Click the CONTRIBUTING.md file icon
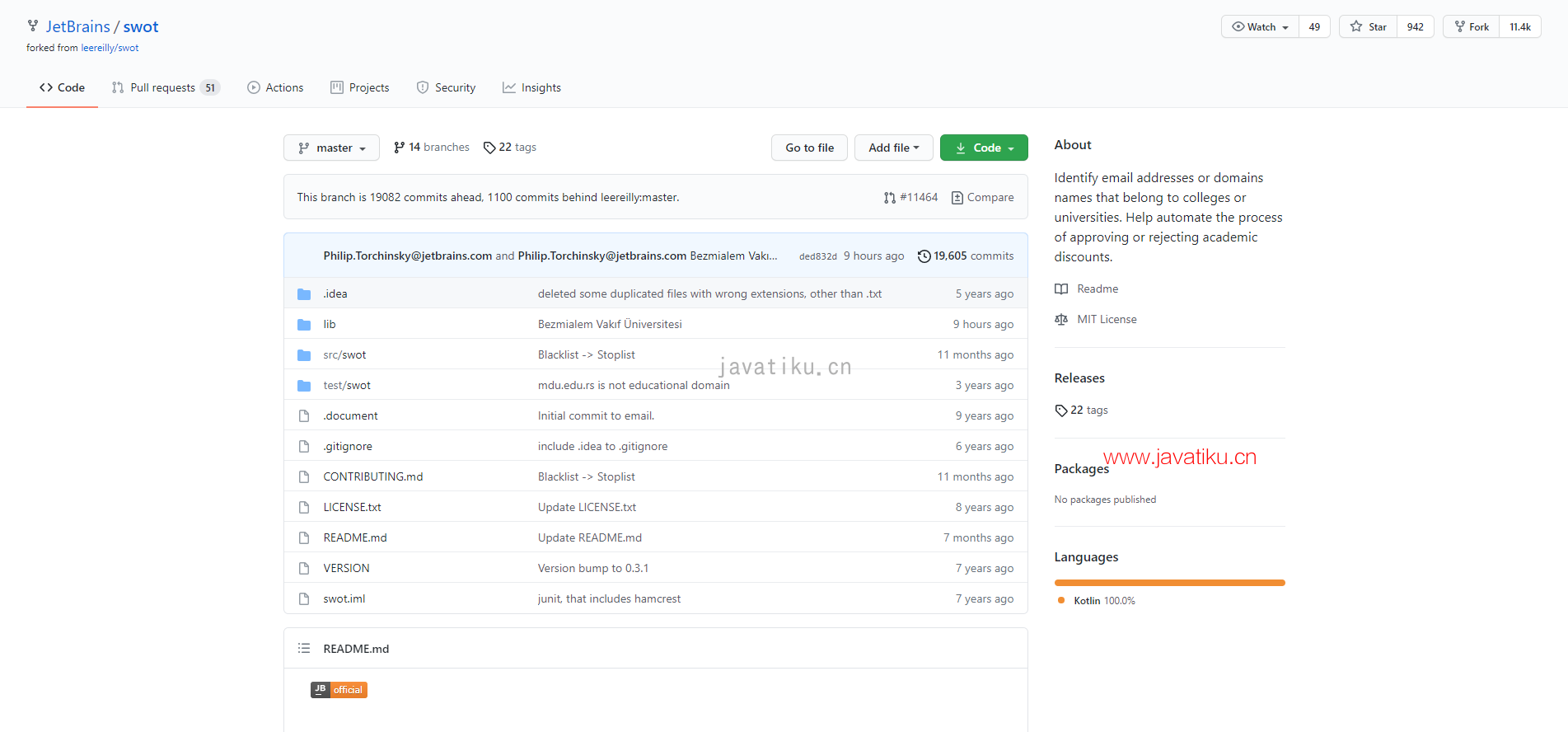1568x732 pixels. (x=304, y=477)
